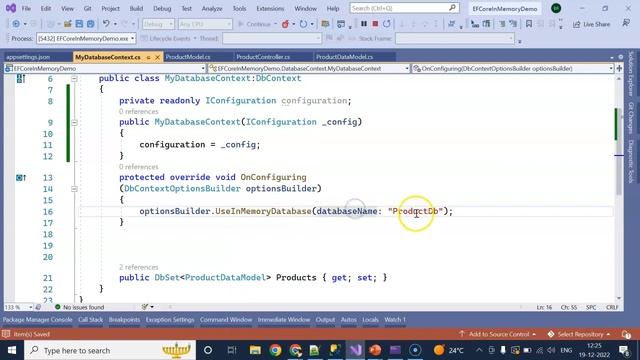640x360 pixels.
Task: Open the Debug menu
Action: pyautogui.click(x=162, y=8)
